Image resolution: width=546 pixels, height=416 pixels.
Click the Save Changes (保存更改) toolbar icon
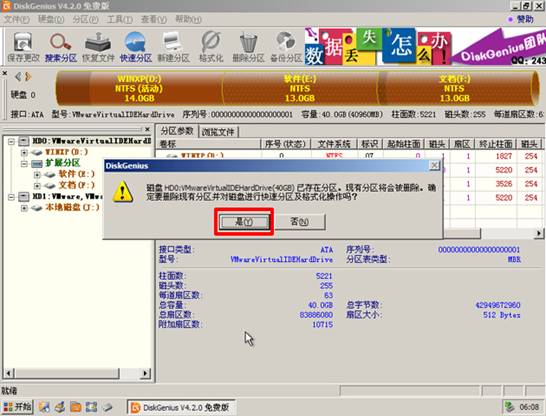click(x=23, y=47)
